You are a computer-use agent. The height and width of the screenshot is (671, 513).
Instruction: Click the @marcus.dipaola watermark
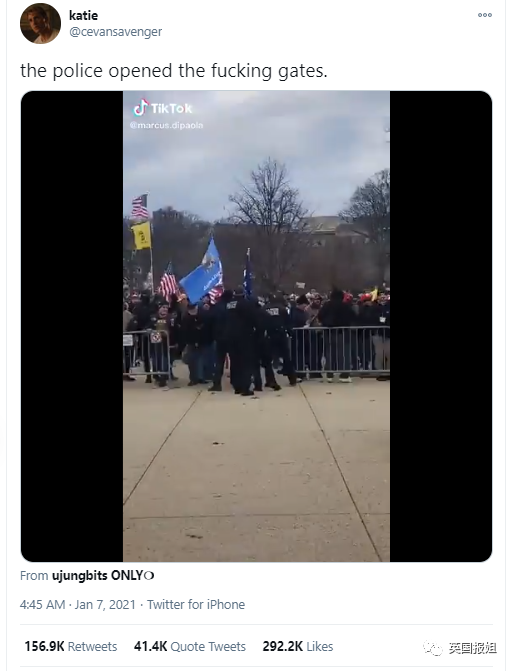point(166,125)
